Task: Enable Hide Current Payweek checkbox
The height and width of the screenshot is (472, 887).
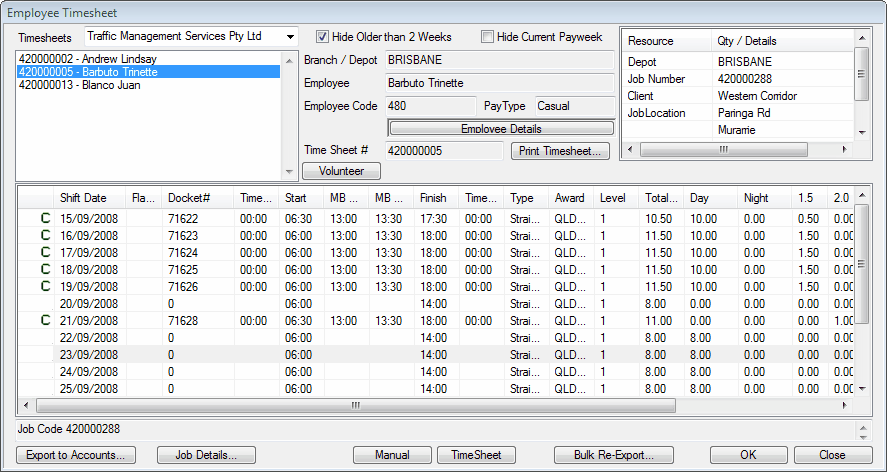Action: coord(487,37)
